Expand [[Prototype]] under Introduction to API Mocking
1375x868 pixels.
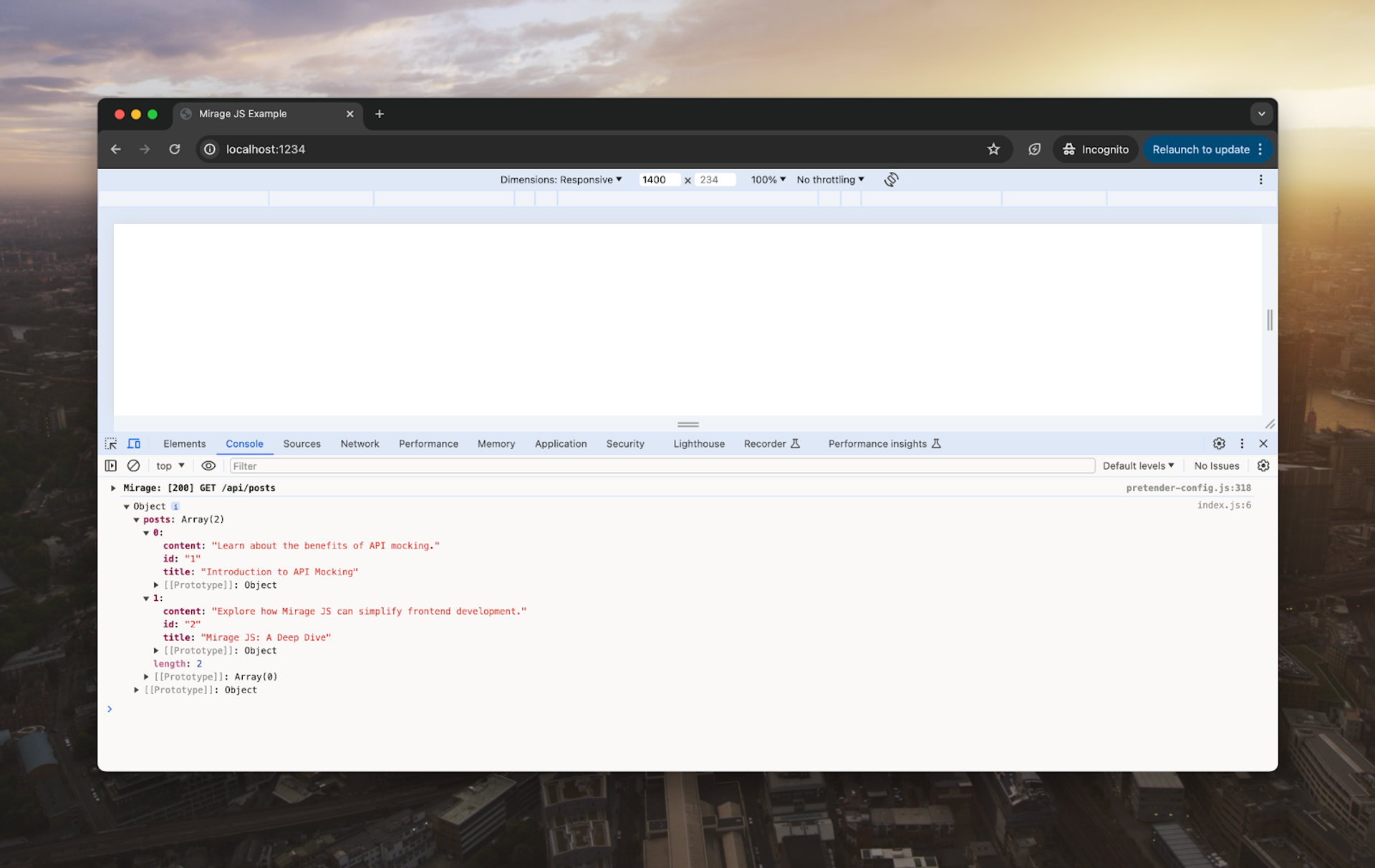click(x=156, y=585)
